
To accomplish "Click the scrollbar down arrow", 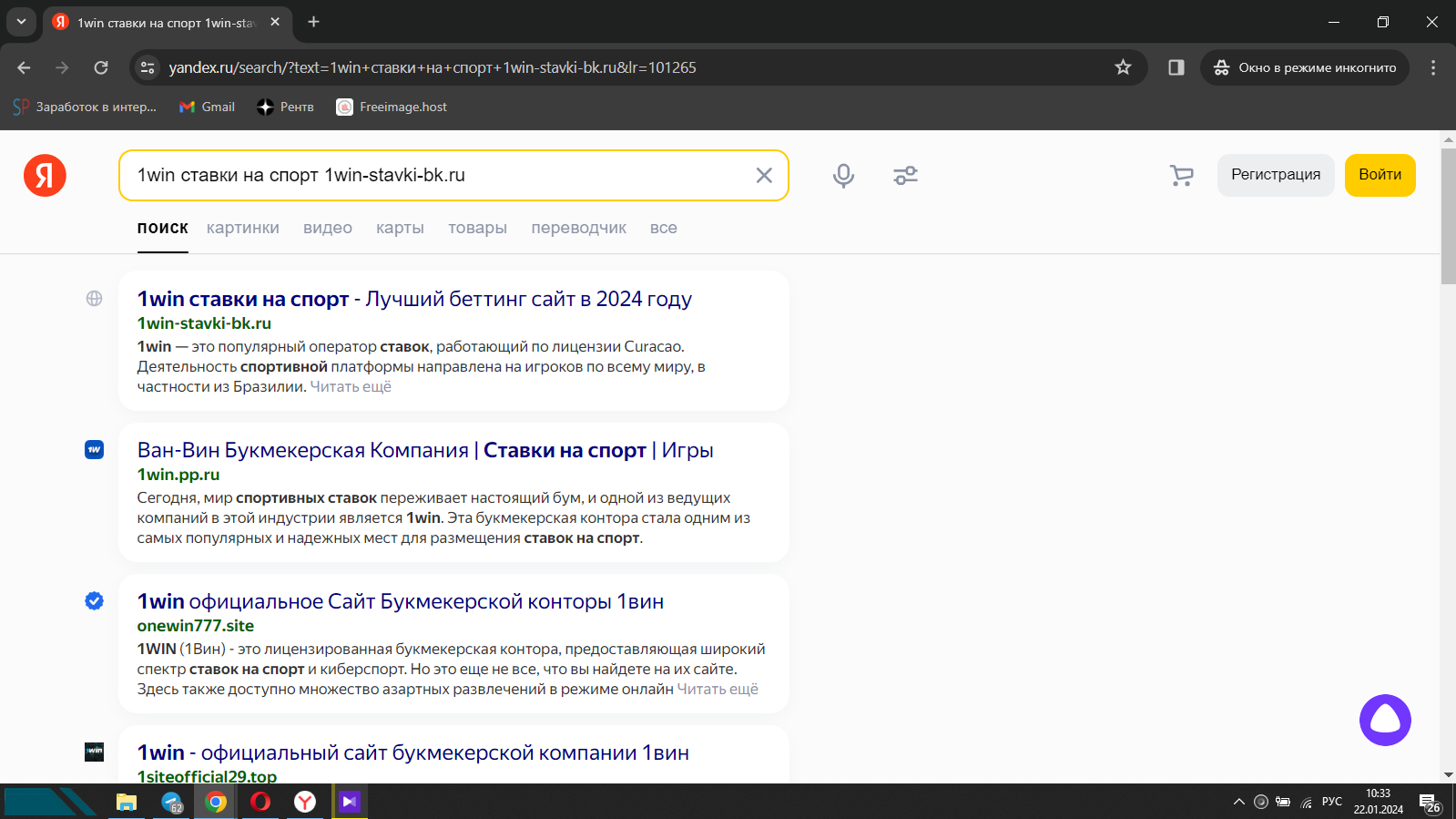I will click(1448, 775).
